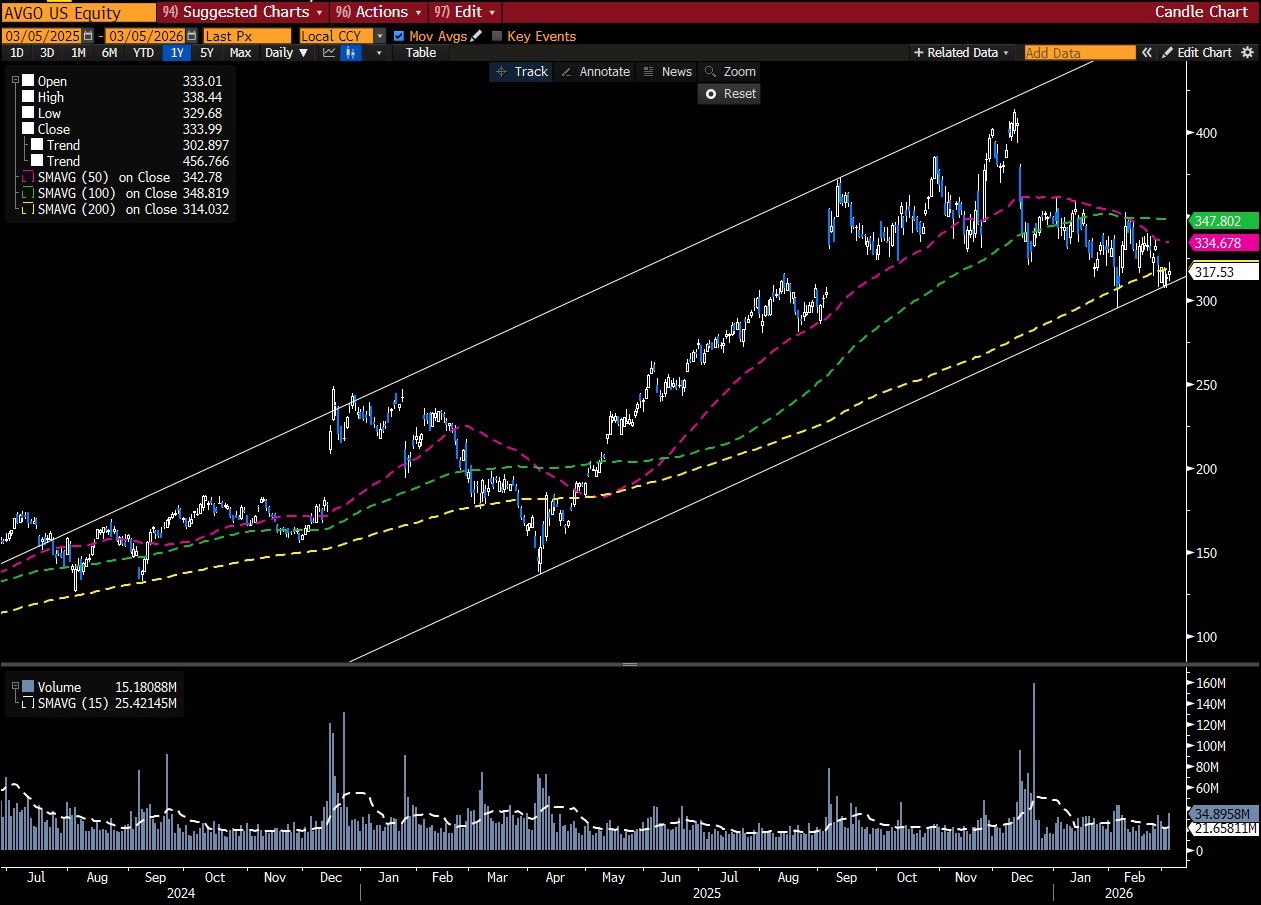Click the SMAVG (50) pink color swatch

(28, 177)
